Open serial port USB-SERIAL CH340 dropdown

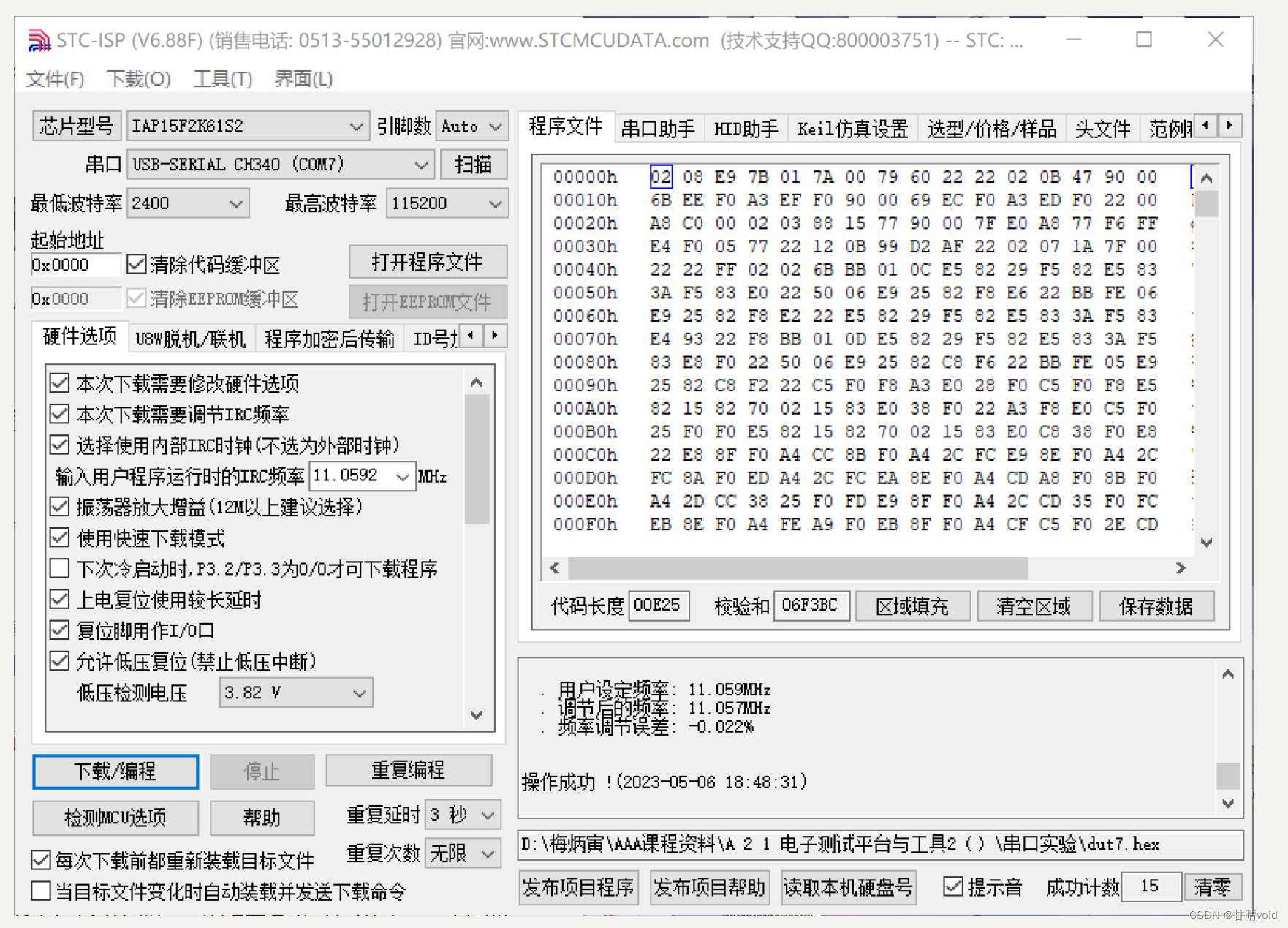click(281, 165)
